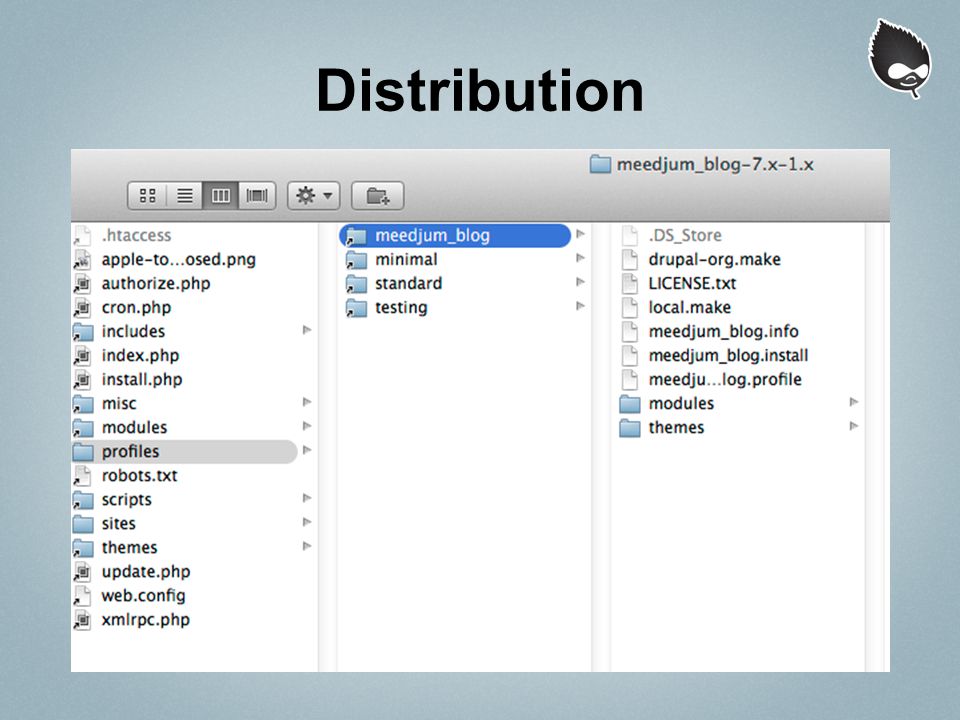Select the local.make file name

(x=690, y=307)
